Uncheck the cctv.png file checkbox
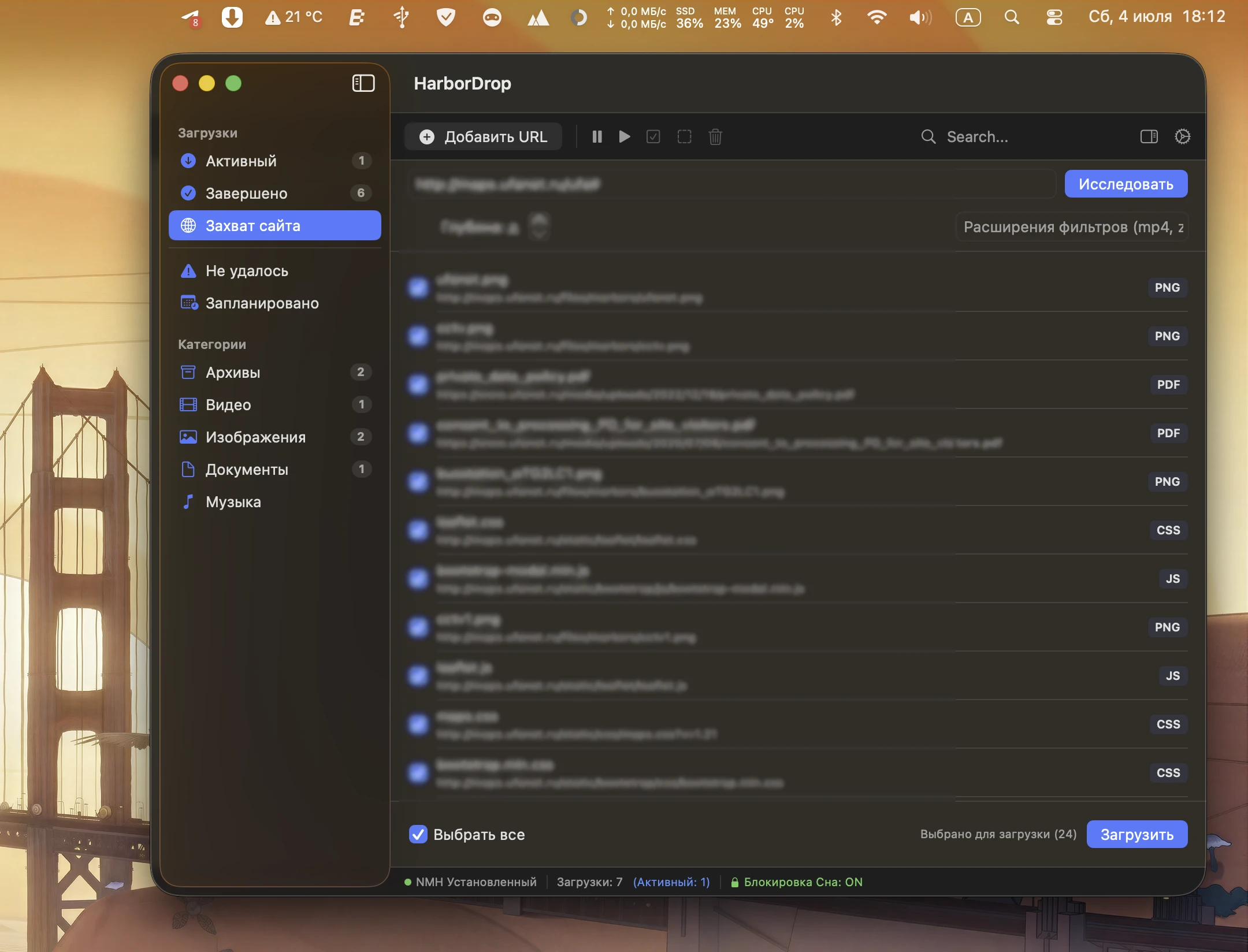1248x952 pixels. tap(418, 336)
